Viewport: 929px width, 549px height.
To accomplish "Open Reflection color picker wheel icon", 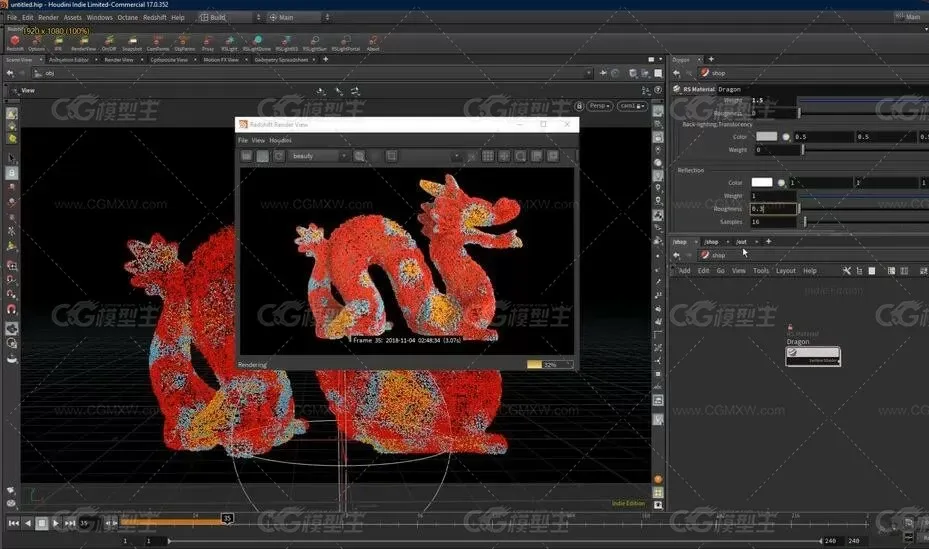I will 781,182.
